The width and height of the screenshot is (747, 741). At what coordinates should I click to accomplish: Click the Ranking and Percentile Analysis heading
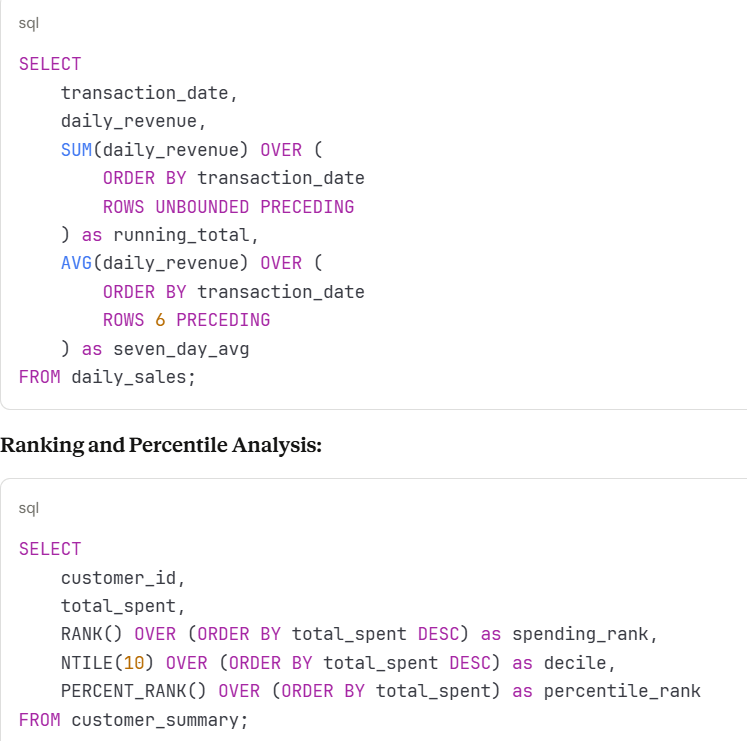(x=161, y=445)
